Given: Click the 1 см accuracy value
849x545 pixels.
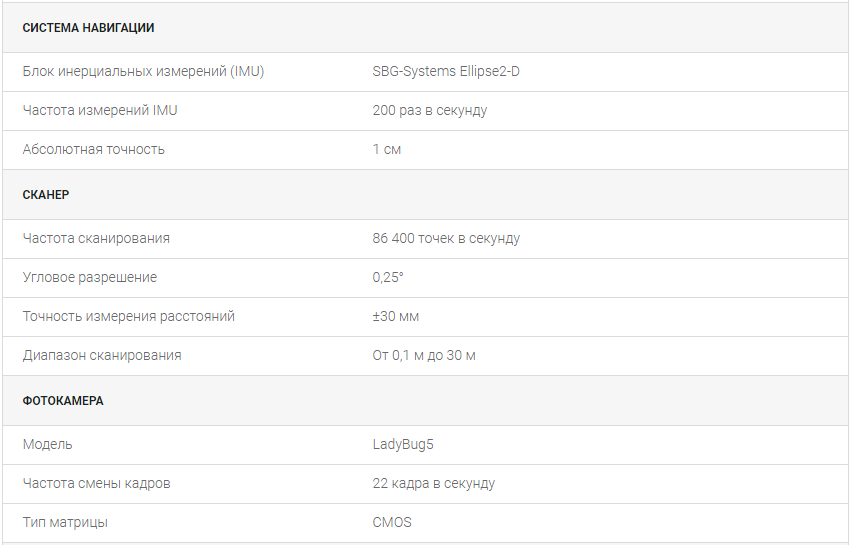Looking at the screenshot, I should click(387, 149).
